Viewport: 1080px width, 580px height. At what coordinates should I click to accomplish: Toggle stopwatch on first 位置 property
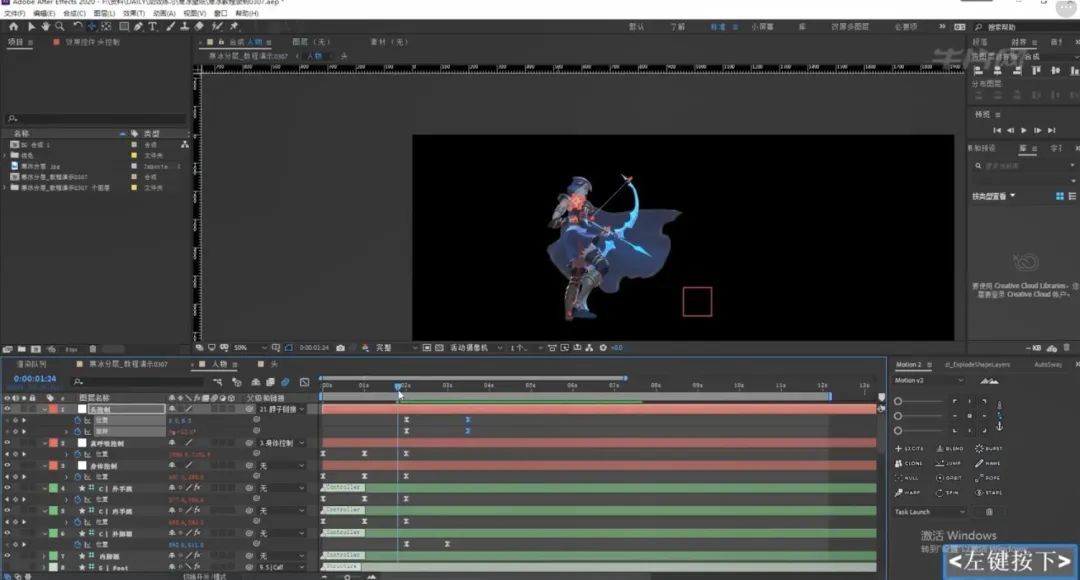coord(78,420)
